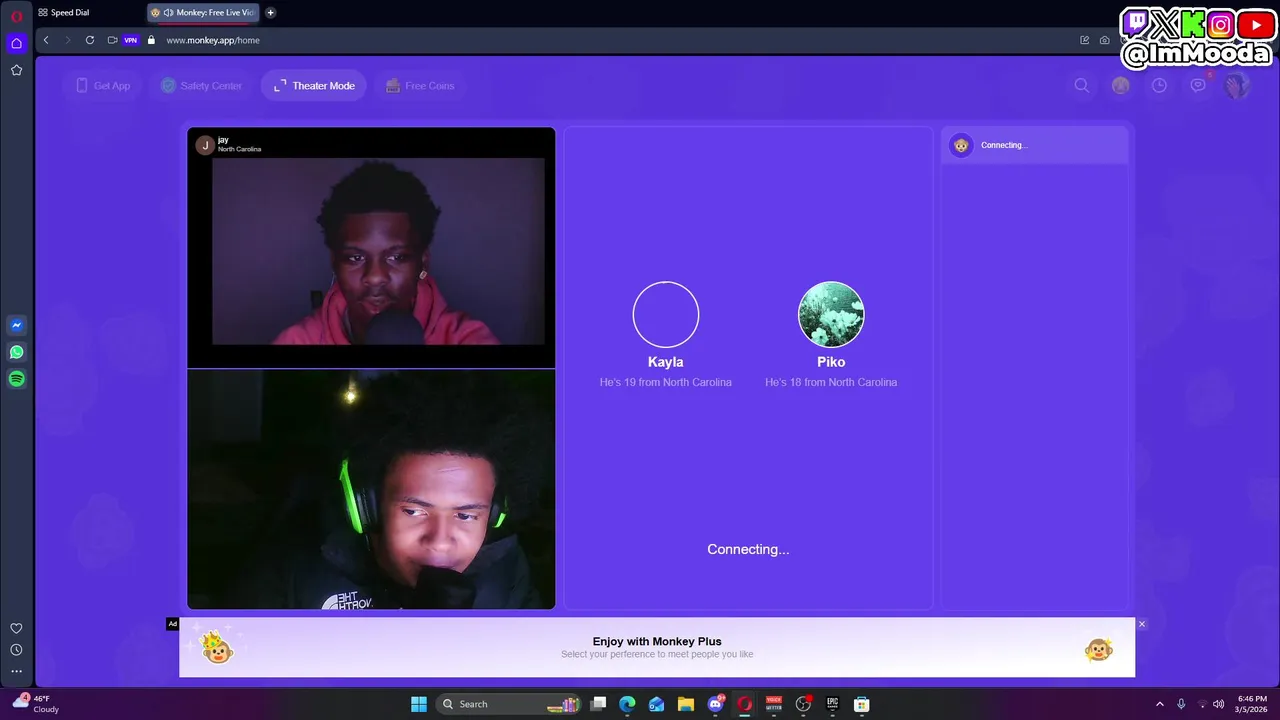Click the center "Connecting..." status text

coord(748,549)
